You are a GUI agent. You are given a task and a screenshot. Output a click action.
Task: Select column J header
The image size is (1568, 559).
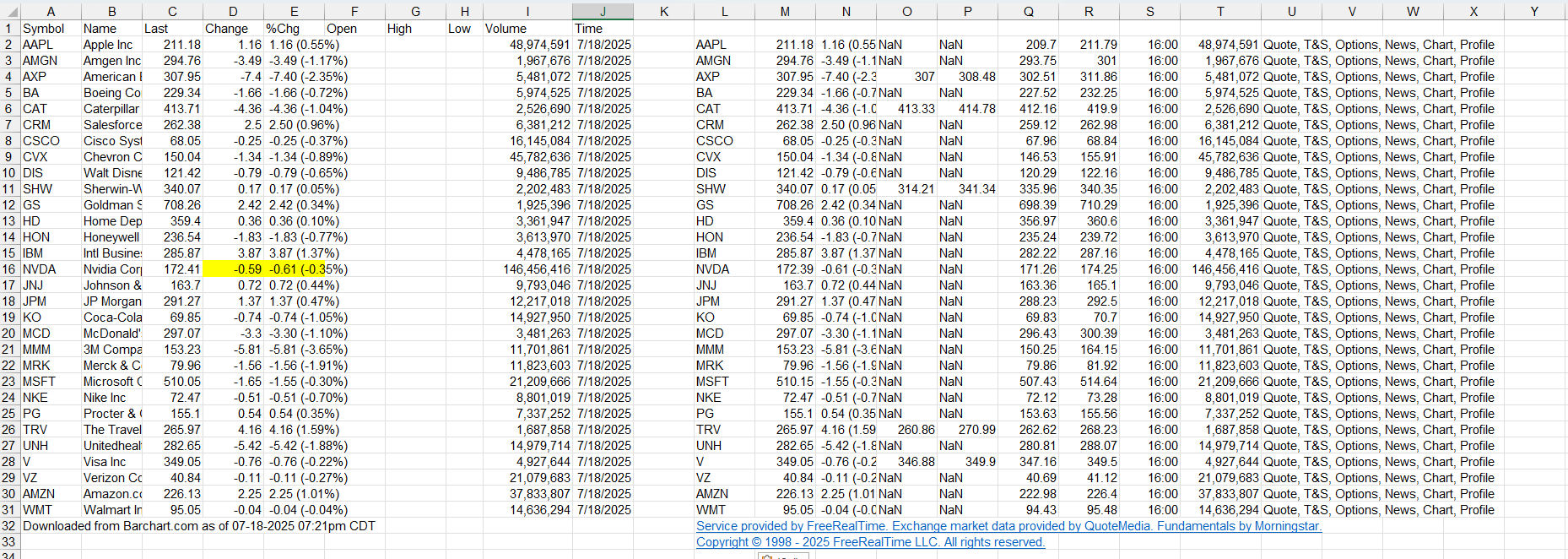tap(603, 11)
